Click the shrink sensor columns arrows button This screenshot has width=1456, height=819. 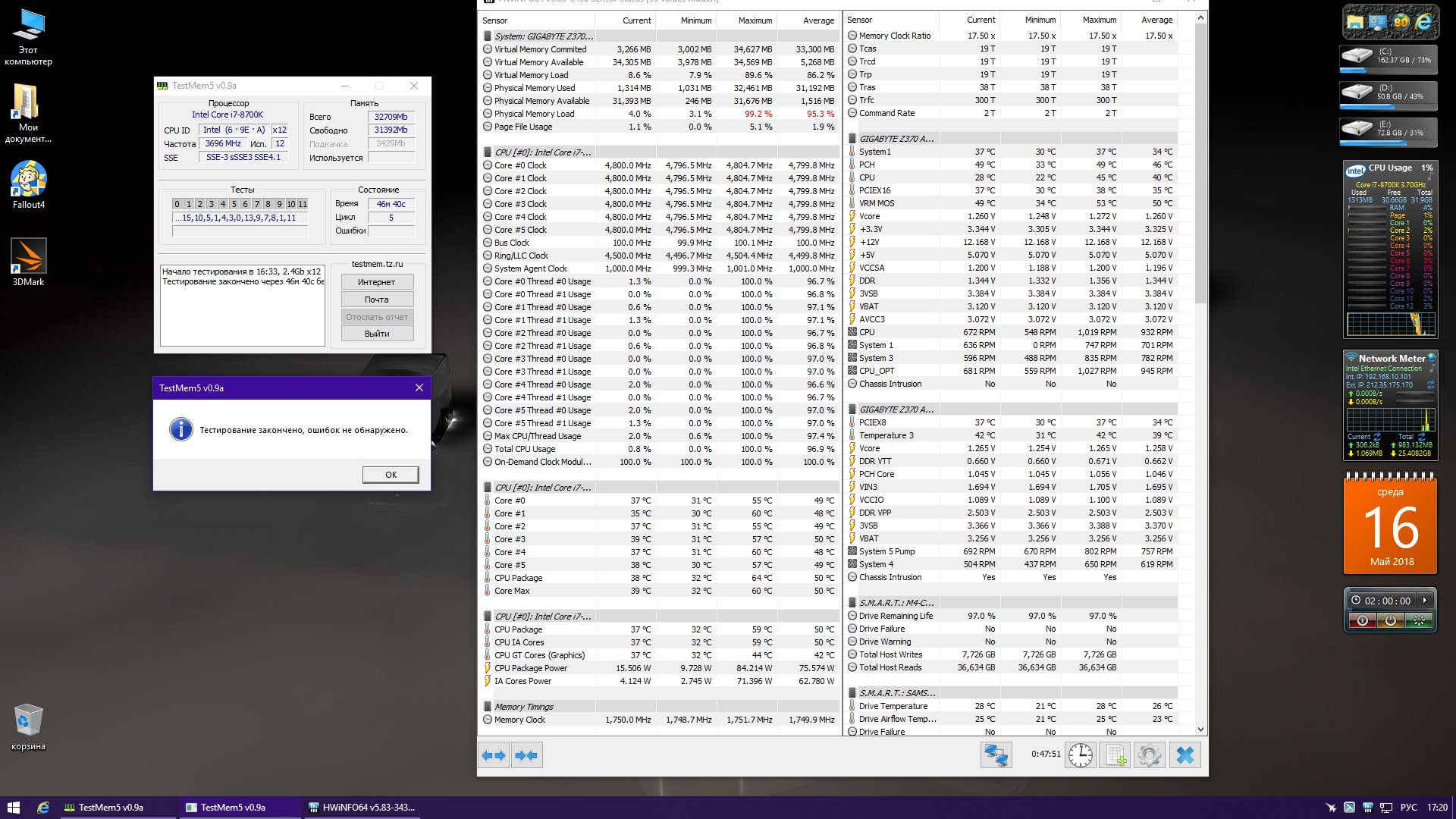coord(526,755)
